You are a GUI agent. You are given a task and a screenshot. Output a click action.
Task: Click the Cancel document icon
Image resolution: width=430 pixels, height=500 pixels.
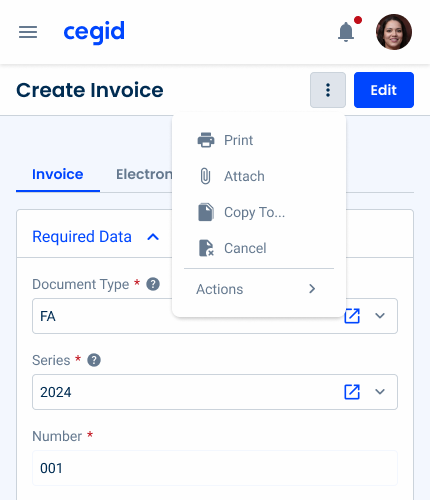206,248
